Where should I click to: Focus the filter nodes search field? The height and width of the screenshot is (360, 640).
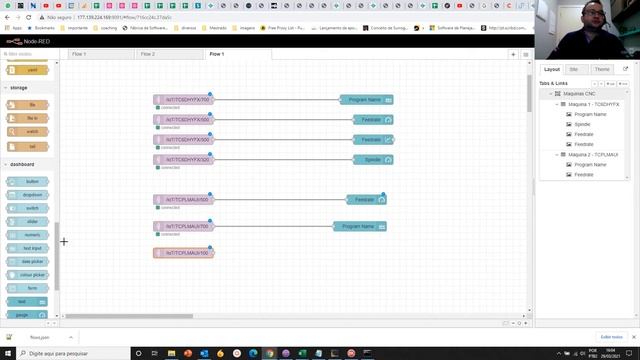[x=29, y=54]
